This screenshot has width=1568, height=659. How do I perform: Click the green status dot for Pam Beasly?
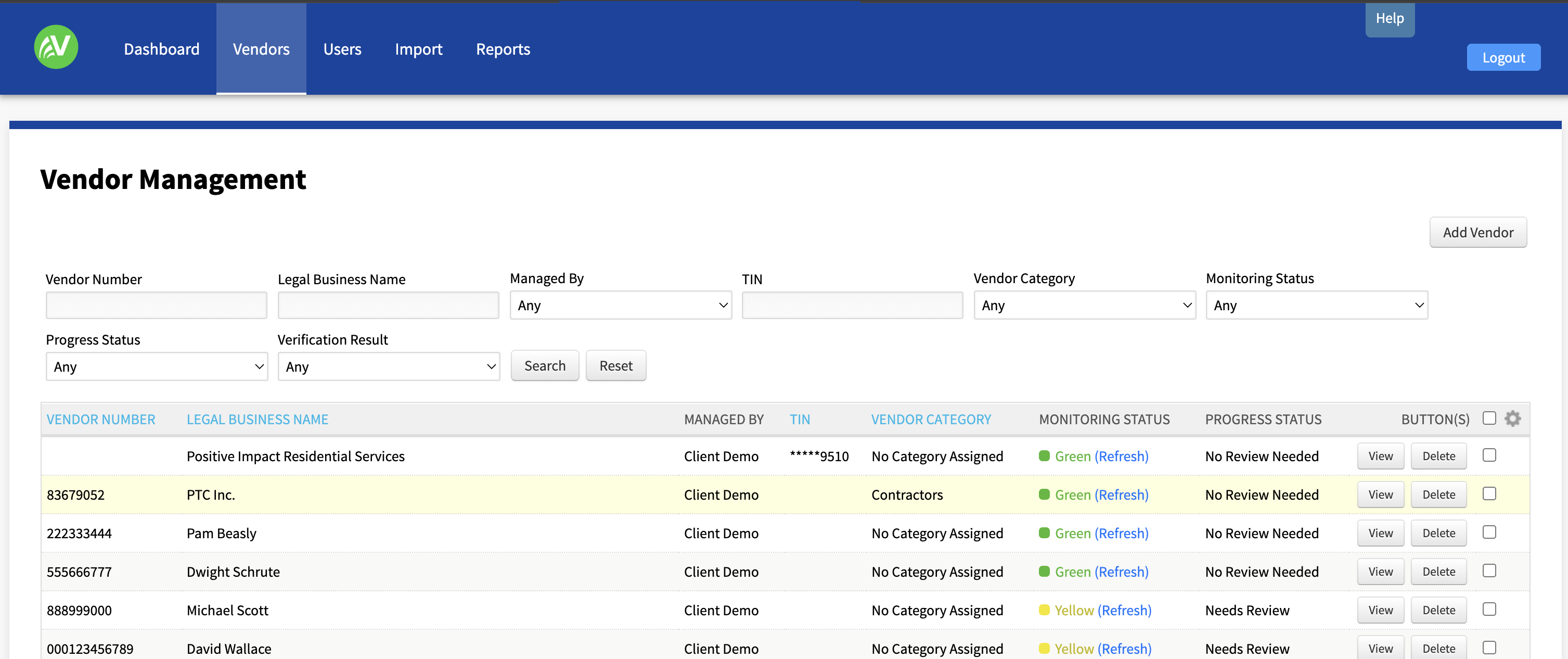point(1044,533)
